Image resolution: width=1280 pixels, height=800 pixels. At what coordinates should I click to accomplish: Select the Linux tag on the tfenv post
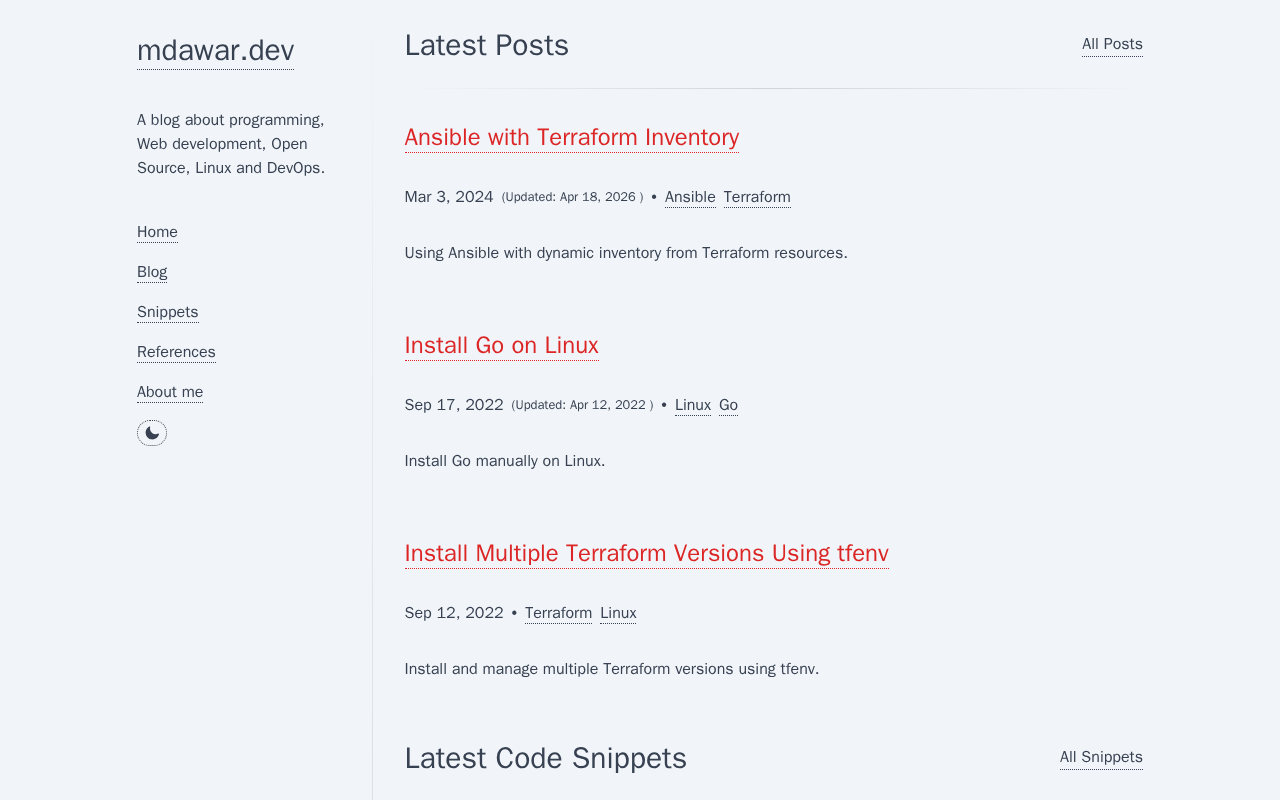[618, 613]
